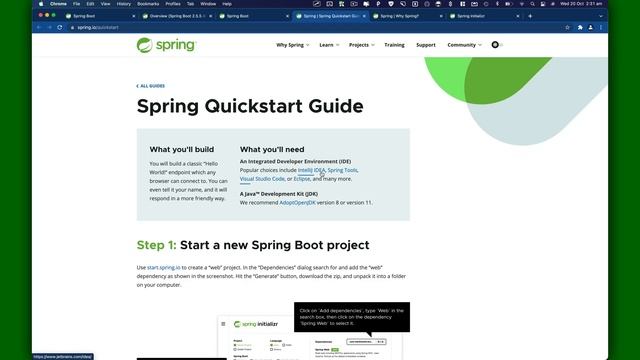Screen dimensions: 640x360
Task: Click the Spring logo in the header
Action: [x=167, y=45]
